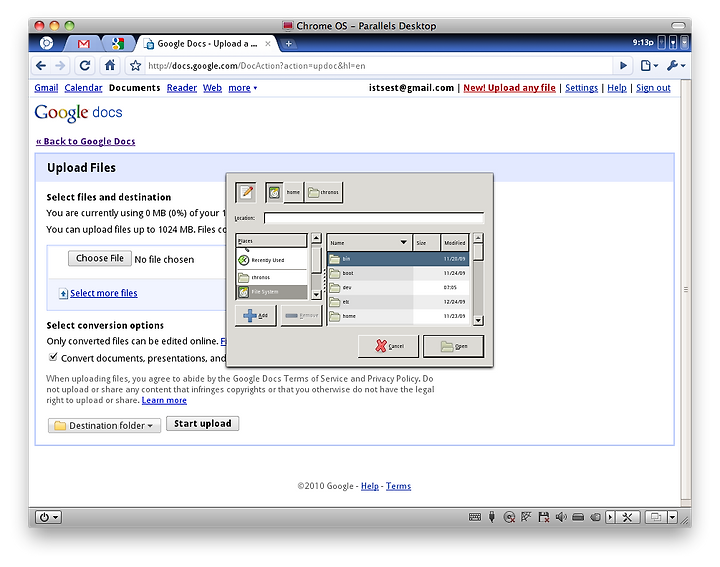This screenshot has width=720, height=567.
Task: Click Open in file dialog
Action: 453,346
